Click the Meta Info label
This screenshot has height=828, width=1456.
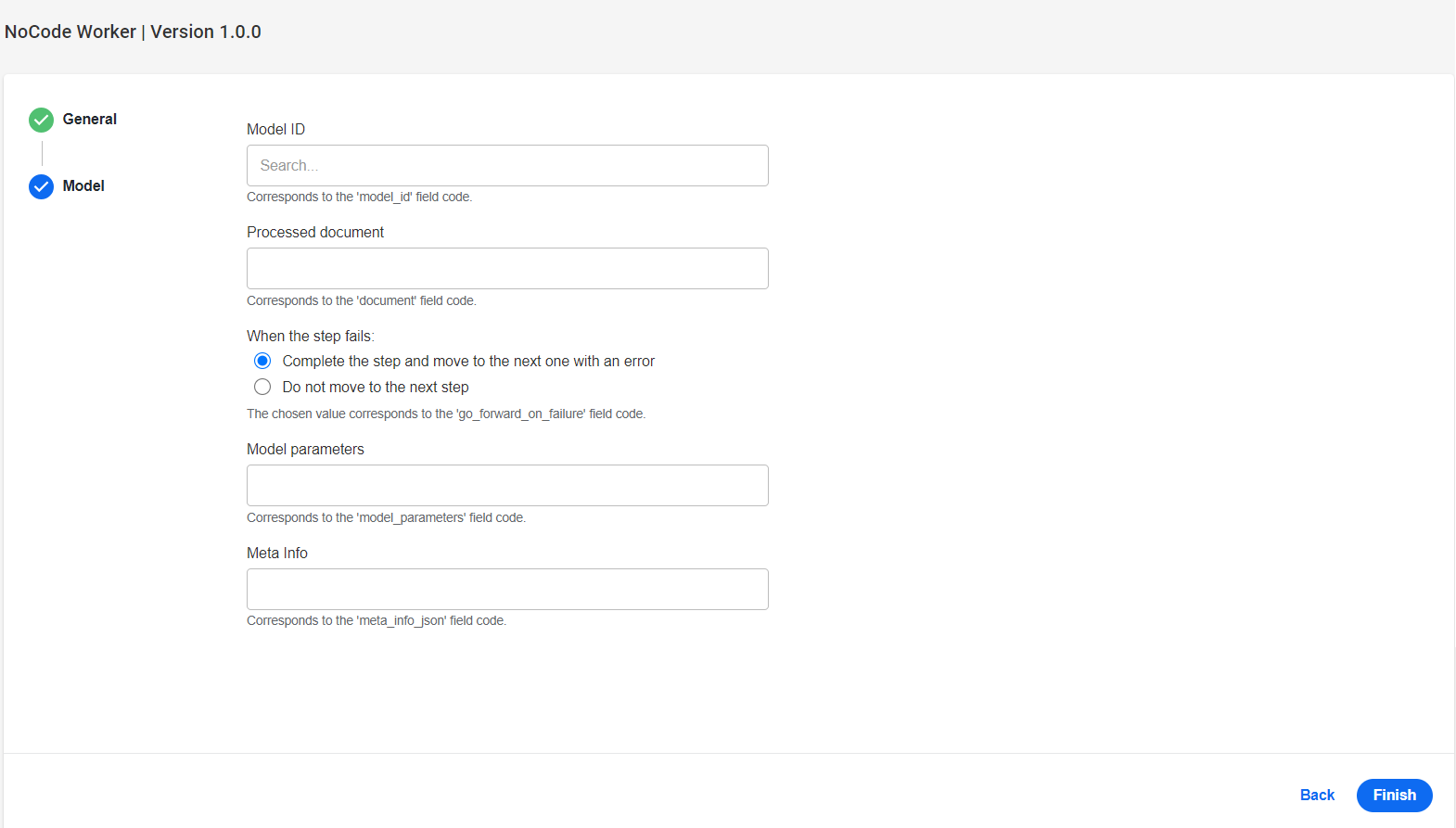[277, 553]
